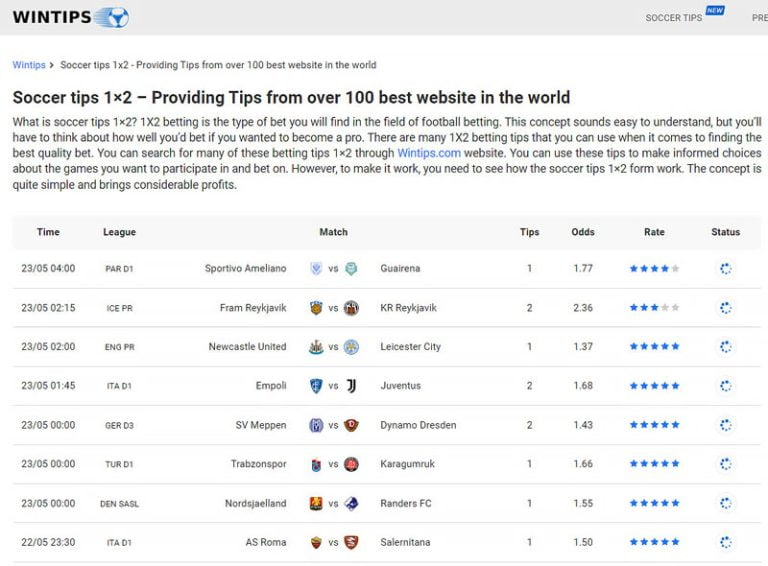Click the DEN SASL league label
The height and width of the screenshot is (566, 768).
click(x=120, y=504)
